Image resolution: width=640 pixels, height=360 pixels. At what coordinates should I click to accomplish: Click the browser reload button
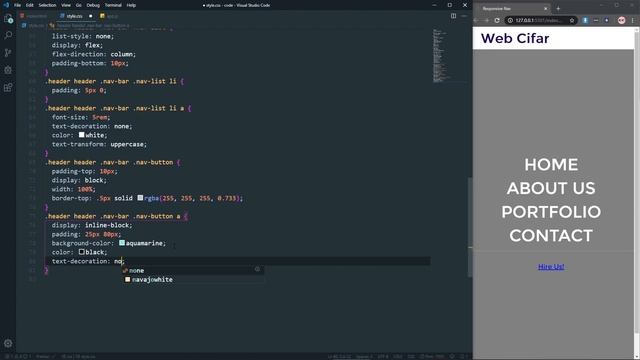[497, 20]
